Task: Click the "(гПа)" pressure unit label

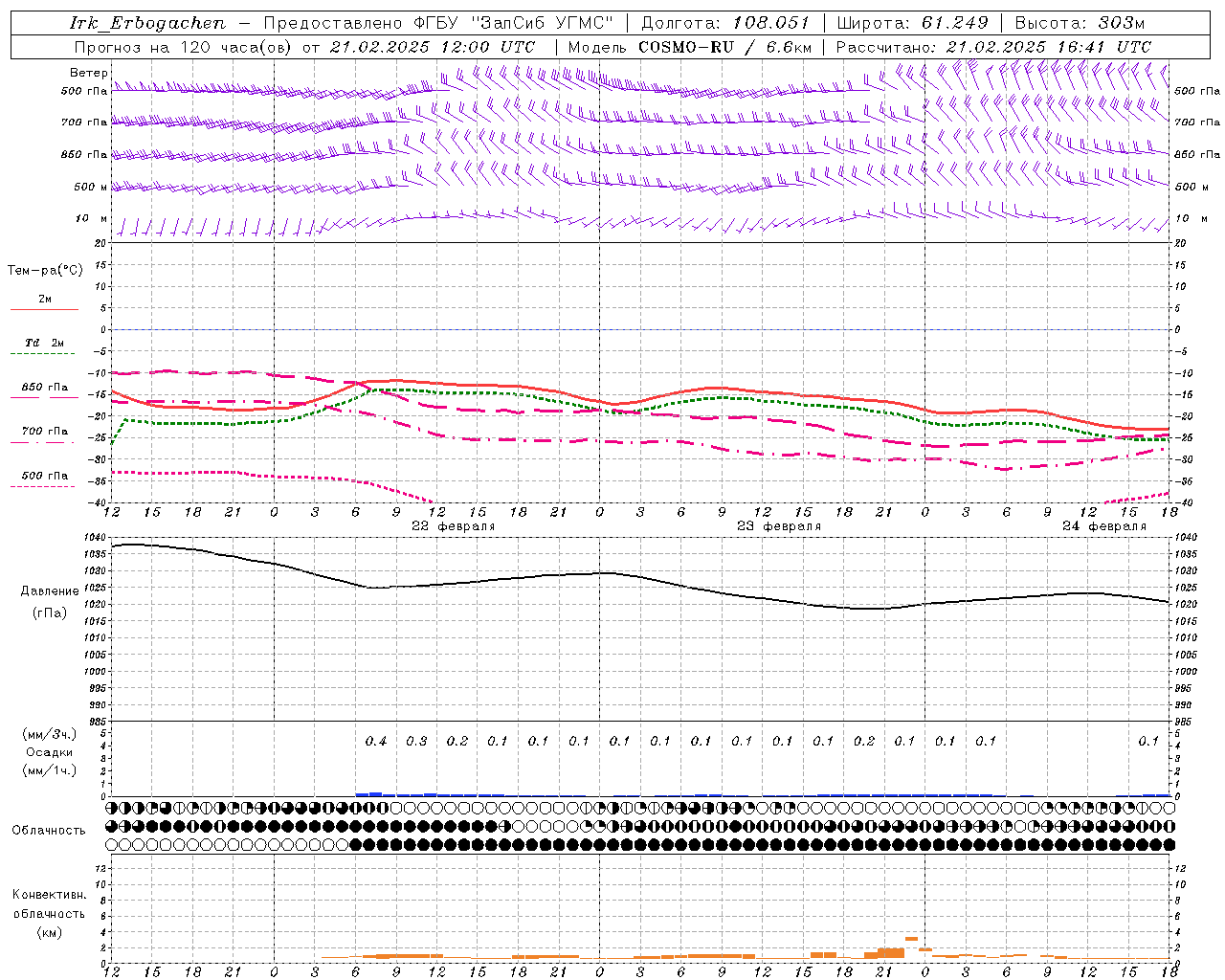Action: (50, 612)
